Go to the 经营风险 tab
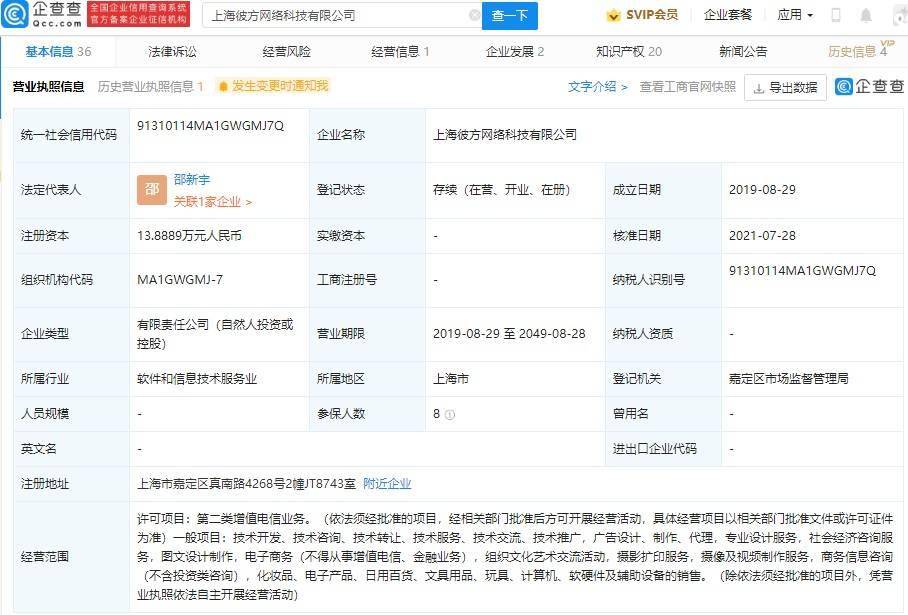Screen dimensions: 908x615 pyautogui.click(x=287, y=52)
